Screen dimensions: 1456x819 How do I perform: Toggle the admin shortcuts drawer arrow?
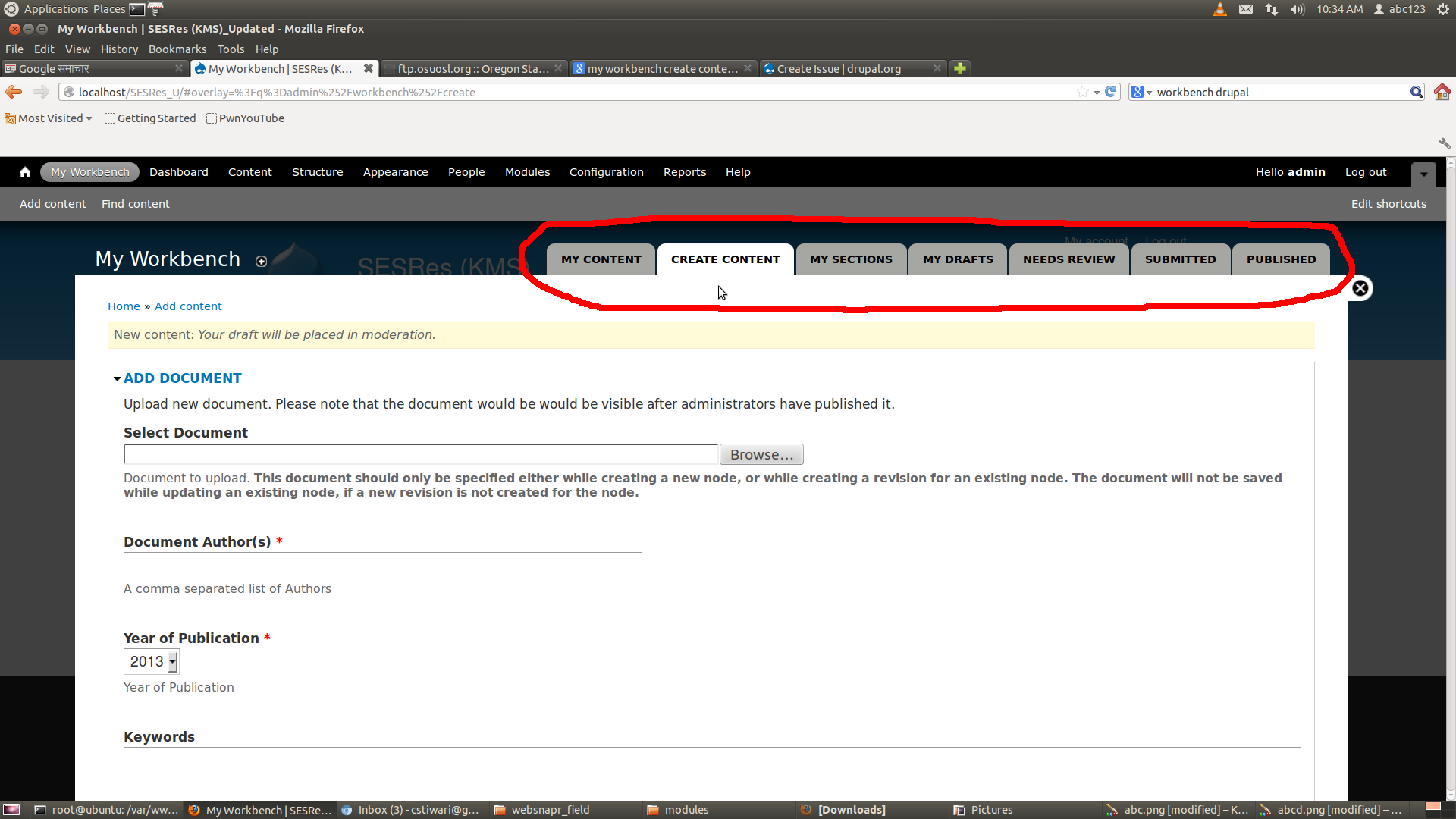click(x=1423, y=174)
